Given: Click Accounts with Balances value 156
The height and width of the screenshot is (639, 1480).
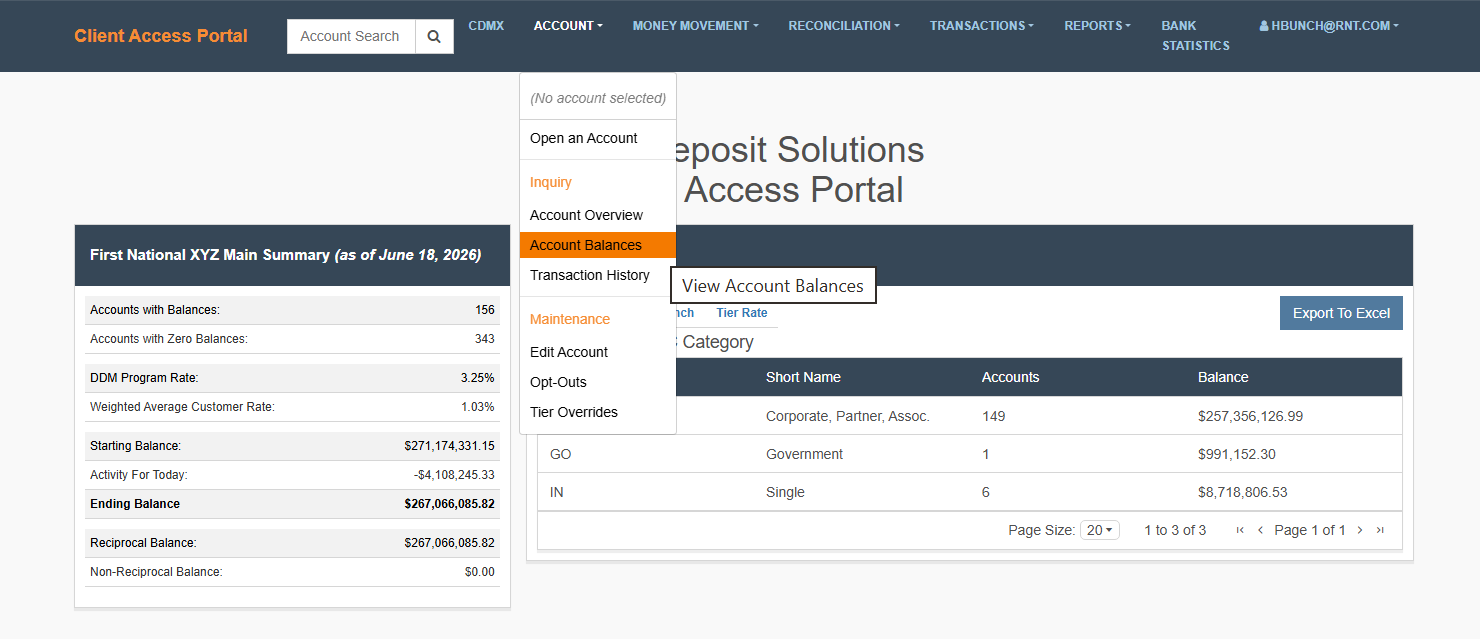Looking at the screenshot, I should [485, 310].
